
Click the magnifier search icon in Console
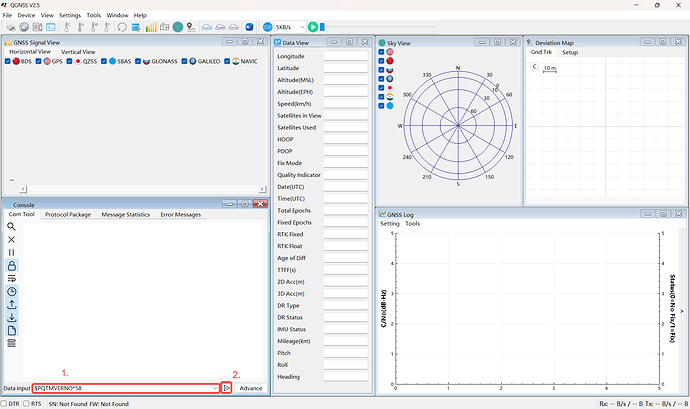[x=11, y=226]
